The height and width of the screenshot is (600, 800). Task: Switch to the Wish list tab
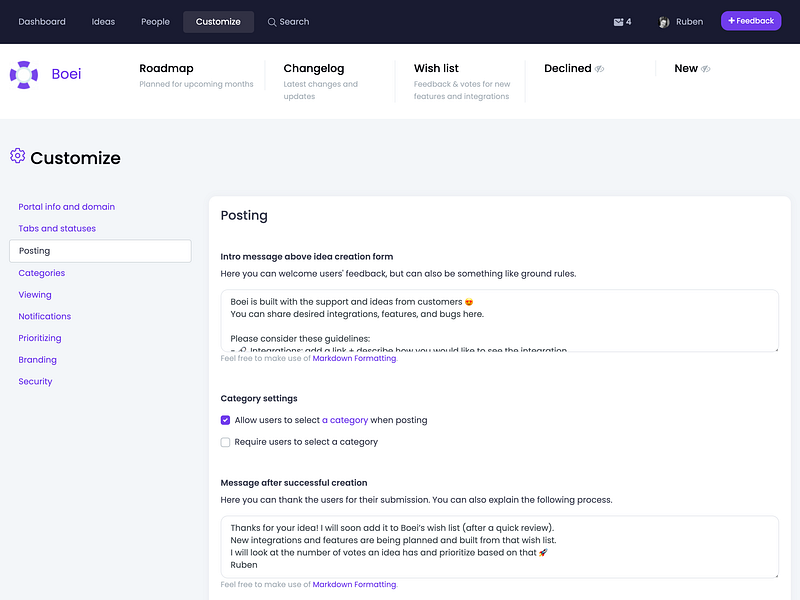tap(437, 68)
